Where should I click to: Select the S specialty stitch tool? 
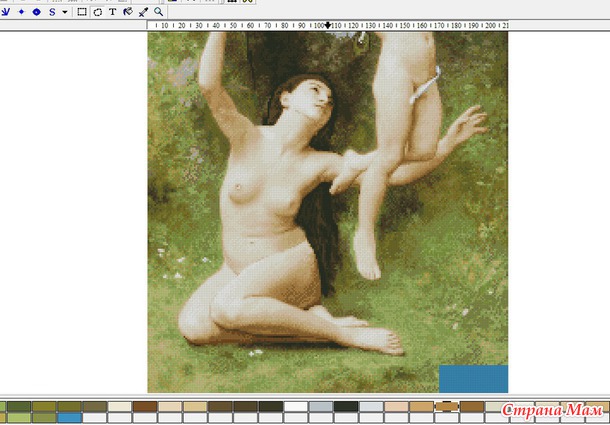(x=52, y=12)
